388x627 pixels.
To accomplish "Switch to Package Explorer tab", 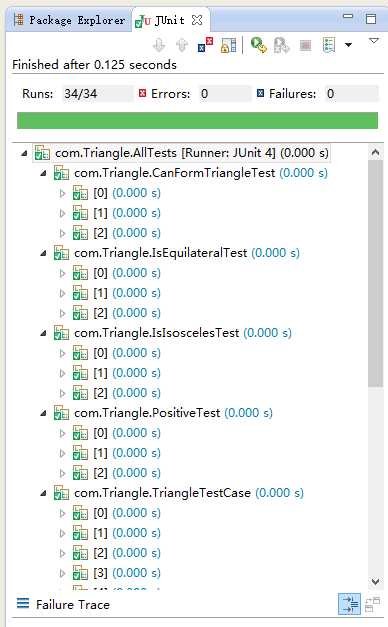I will pos(70,20).
